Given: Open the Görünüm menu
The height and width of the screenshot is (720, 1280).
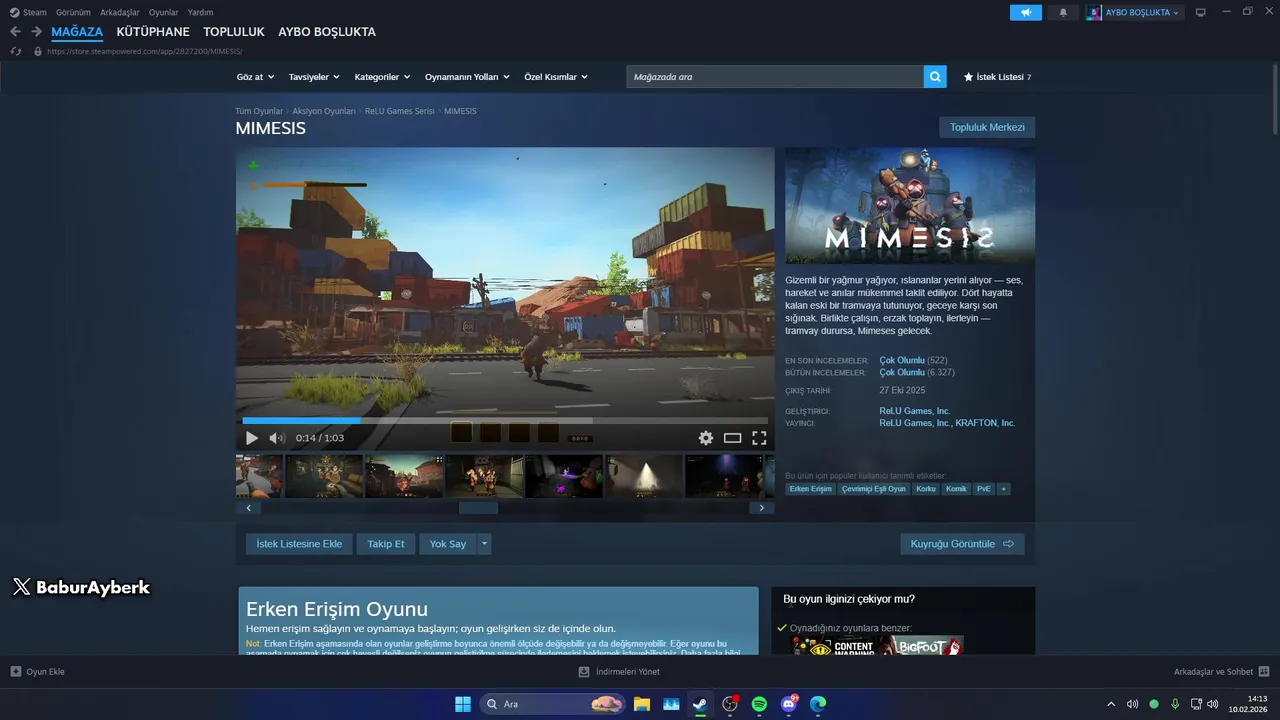Looking at the screenshot, I should tap(73, 13).
